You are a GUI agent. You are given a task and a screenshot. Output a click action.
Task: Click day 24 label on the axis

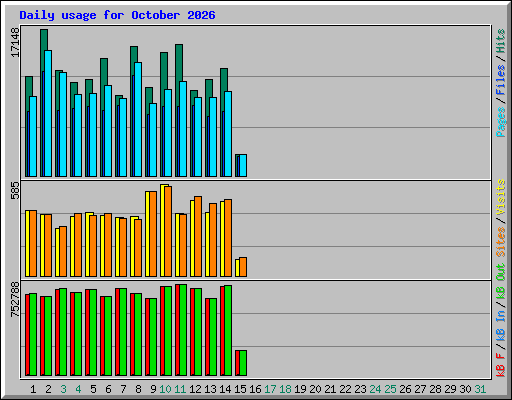click(375, 389)
